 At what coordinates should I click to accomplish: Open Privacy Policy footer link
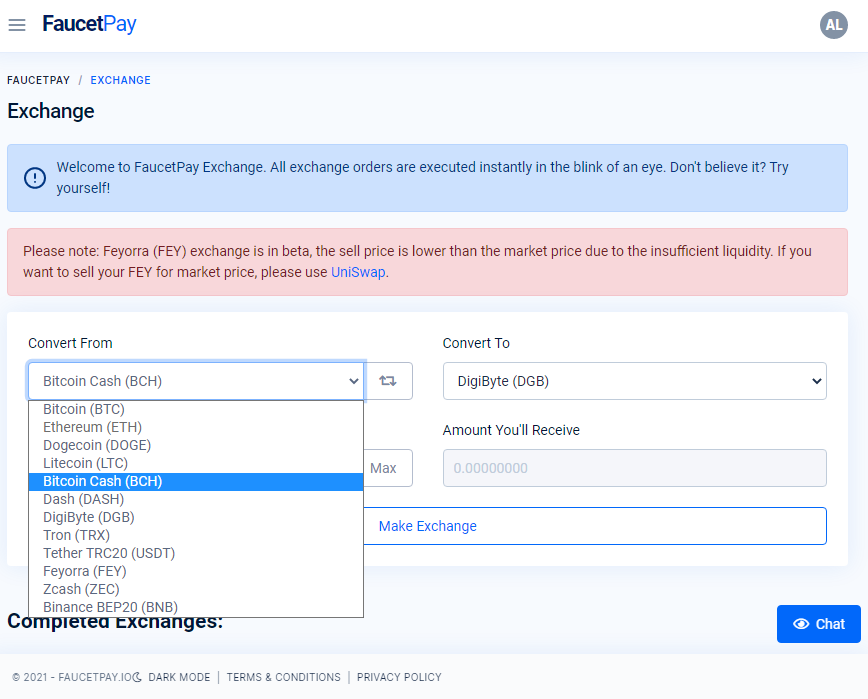(399, 677)
